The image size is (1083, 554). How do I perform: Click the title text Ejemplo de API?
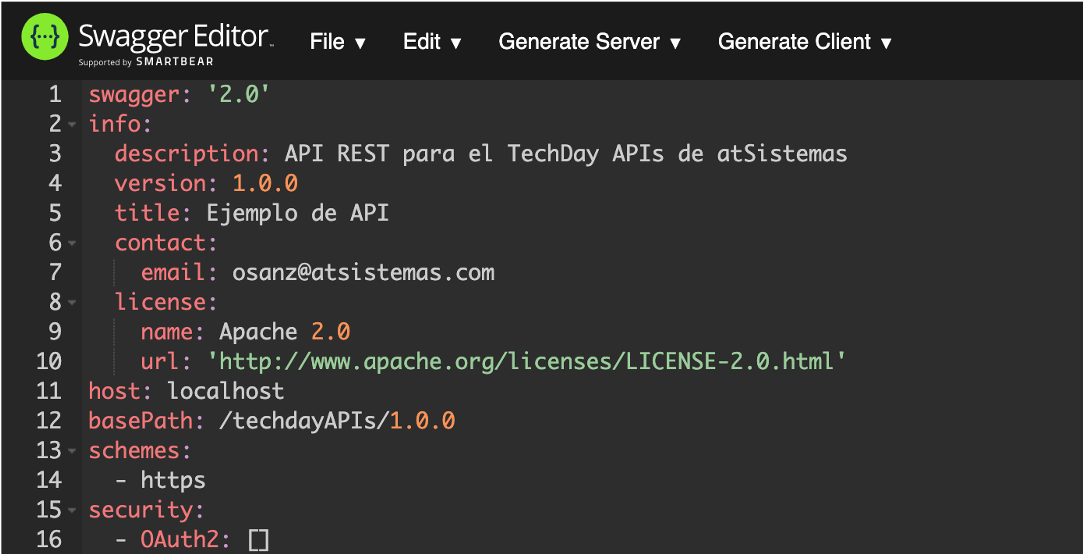(x=298, y=213)
